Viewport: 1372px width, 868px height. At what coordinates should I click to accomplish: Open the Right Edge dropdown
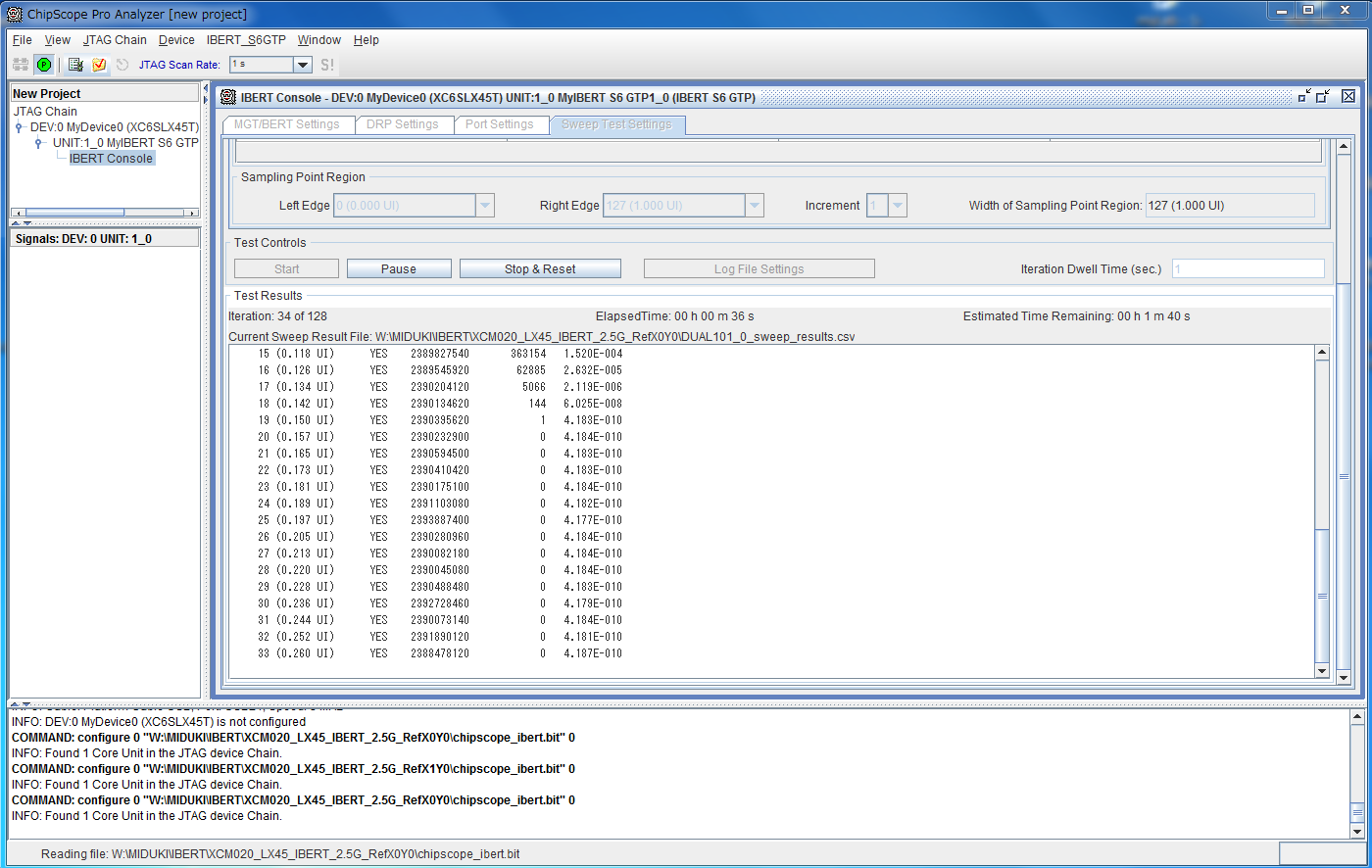[755, 206]
